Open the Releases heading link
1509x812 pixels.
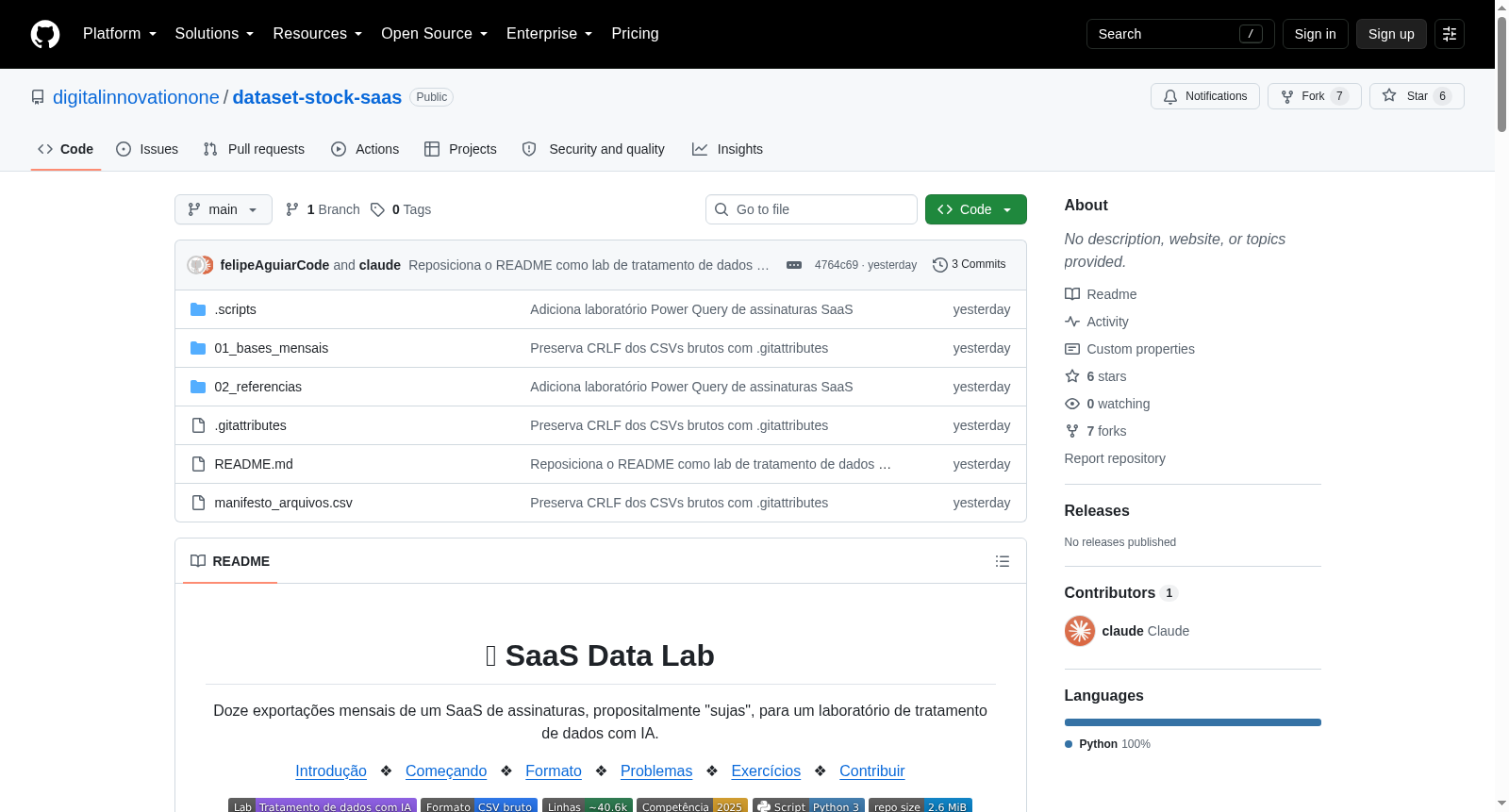(1097, 510)
